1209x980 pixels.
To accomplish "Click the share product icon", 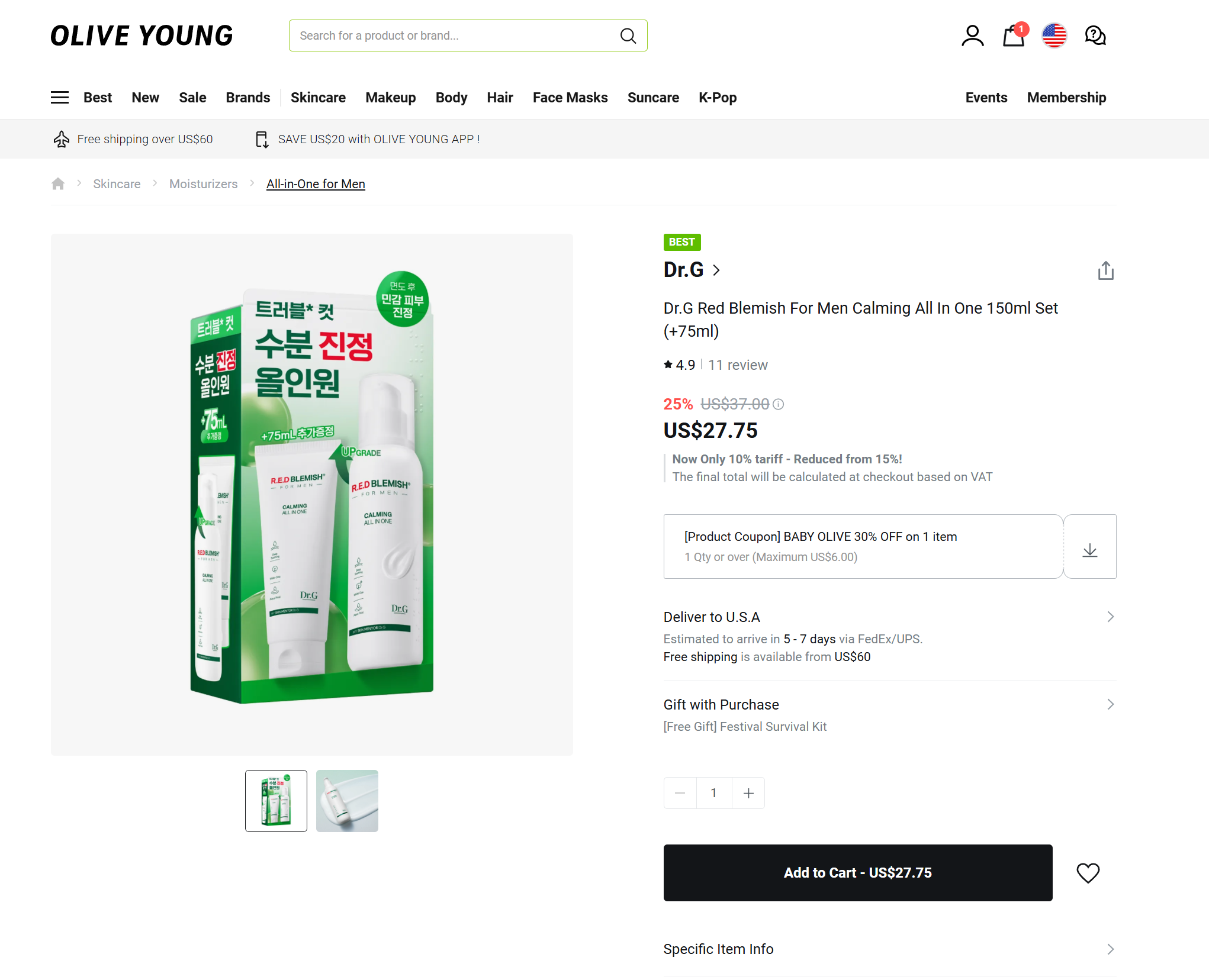I will pyautogui.click(x=1105, y=271).
